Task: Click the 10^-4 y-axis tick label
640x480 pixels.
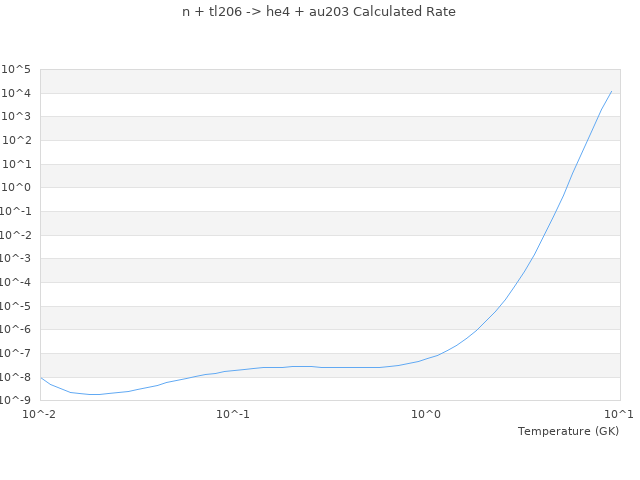Action: 19,283
